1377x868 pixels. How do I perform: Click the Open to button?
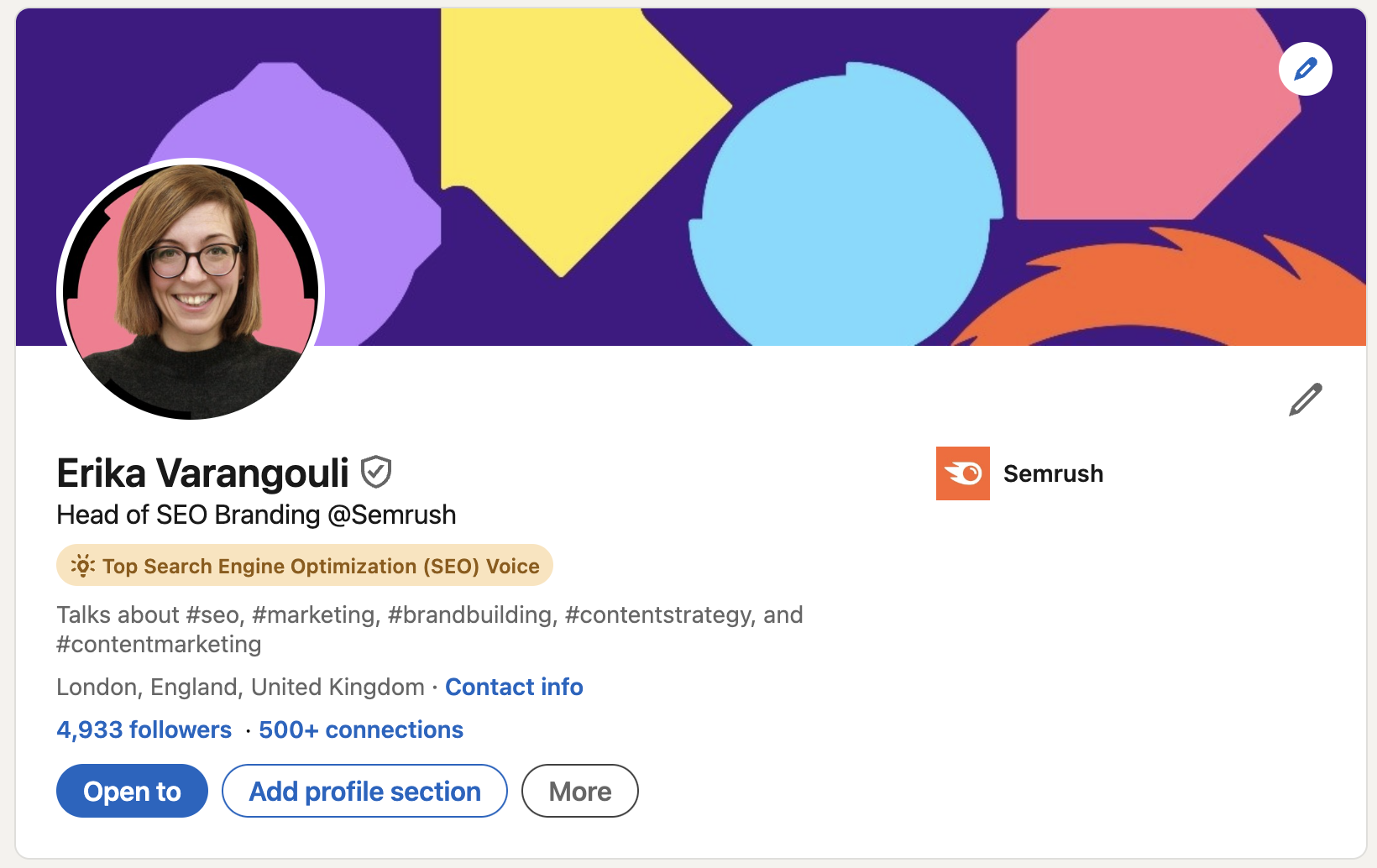click(131, 790)
